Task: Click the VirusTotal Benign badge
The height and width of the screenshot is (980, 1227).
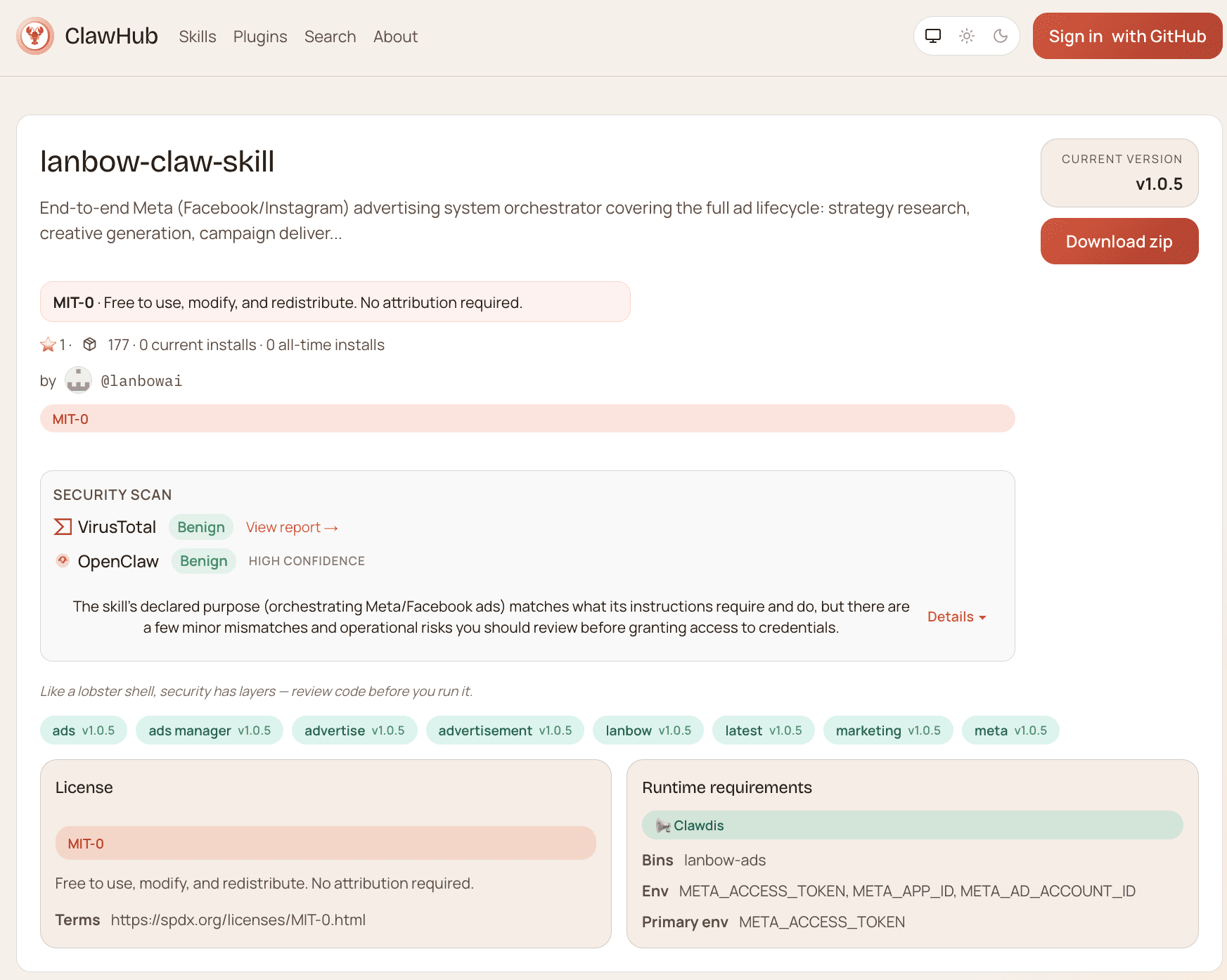Action: click(x=201, y=527)
